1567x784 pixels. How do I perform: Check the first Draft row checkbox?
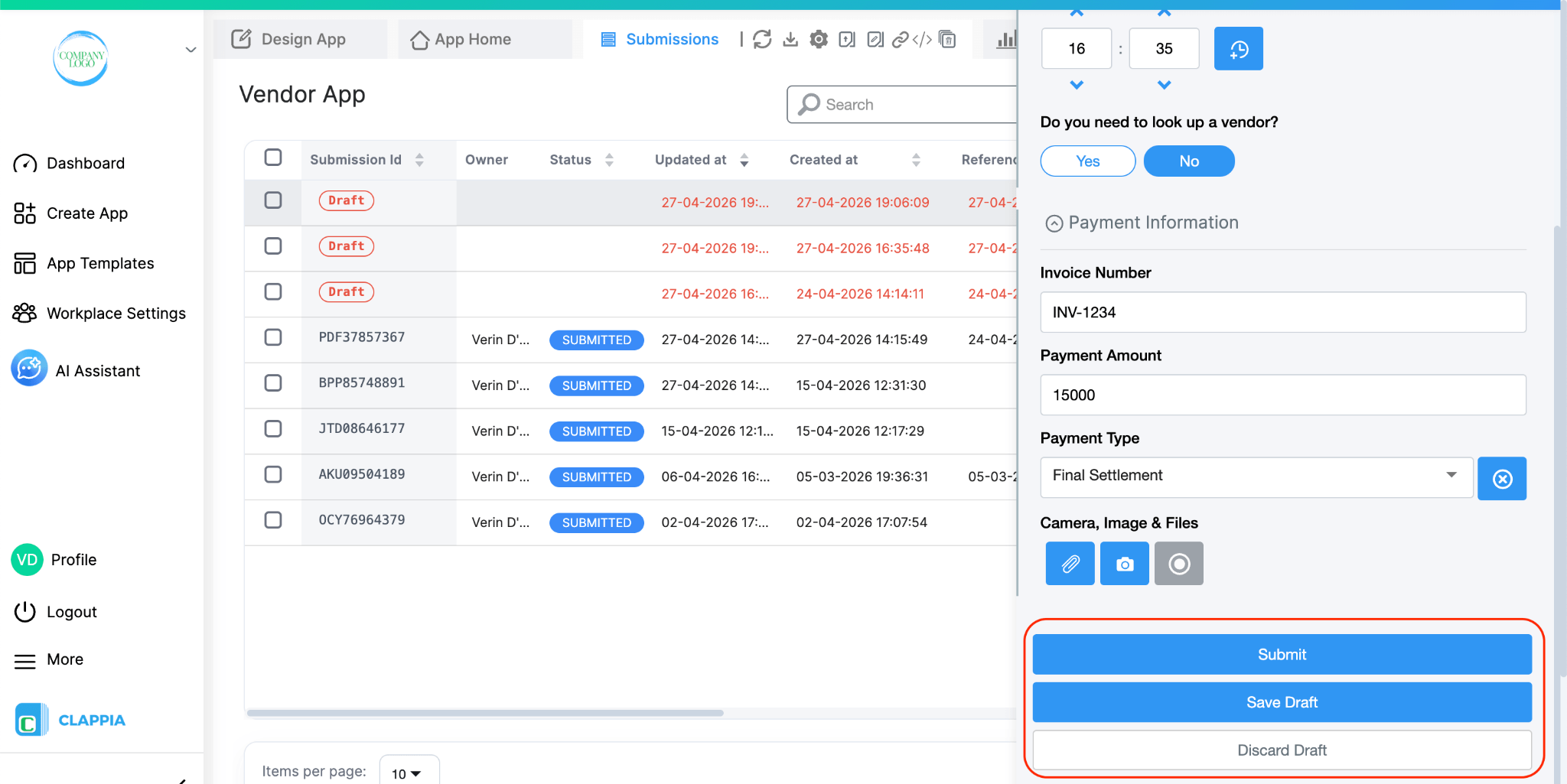[x=273, y=200]
